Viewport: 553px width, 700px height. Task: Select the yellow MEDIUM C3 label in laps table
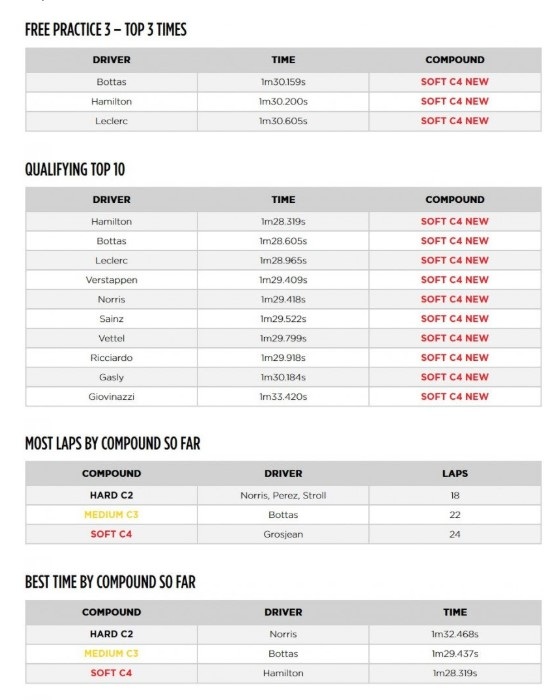(111, 515)
